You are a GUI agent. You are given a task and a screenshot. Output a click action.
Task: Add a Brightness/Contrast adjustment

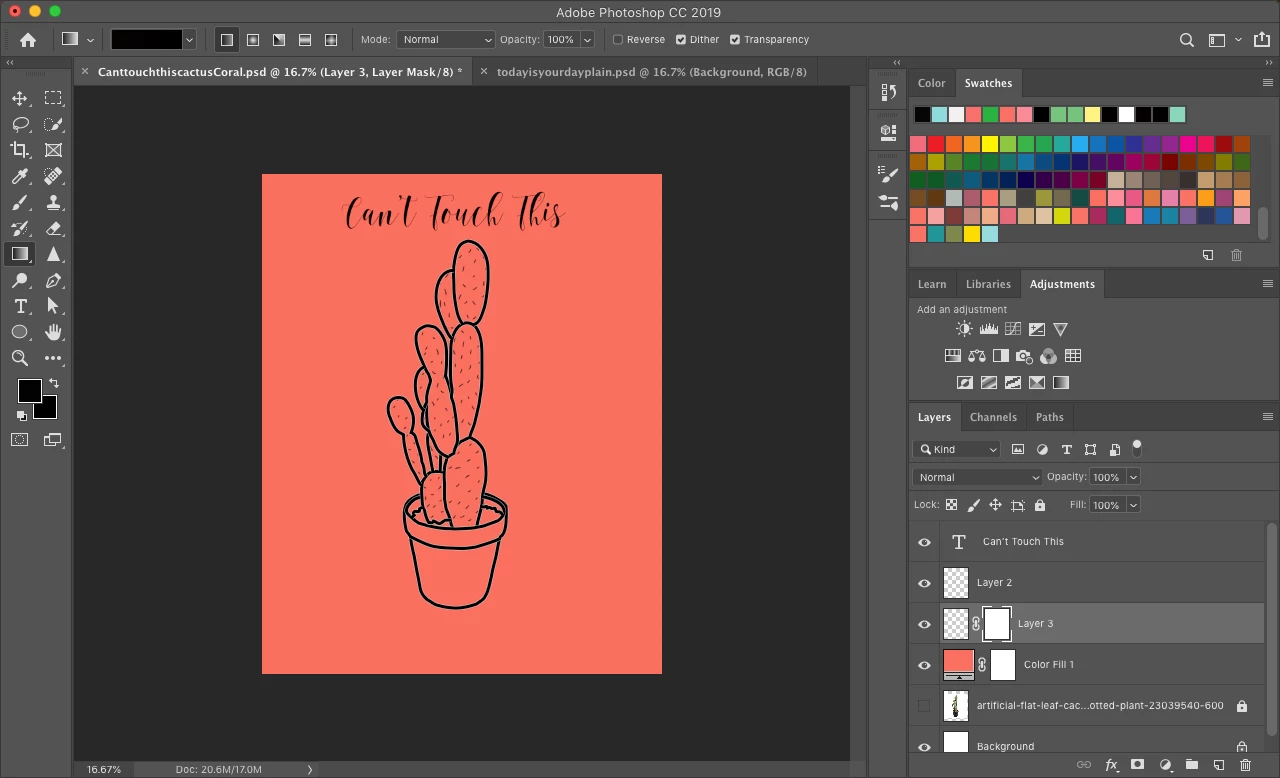[964, 329]
